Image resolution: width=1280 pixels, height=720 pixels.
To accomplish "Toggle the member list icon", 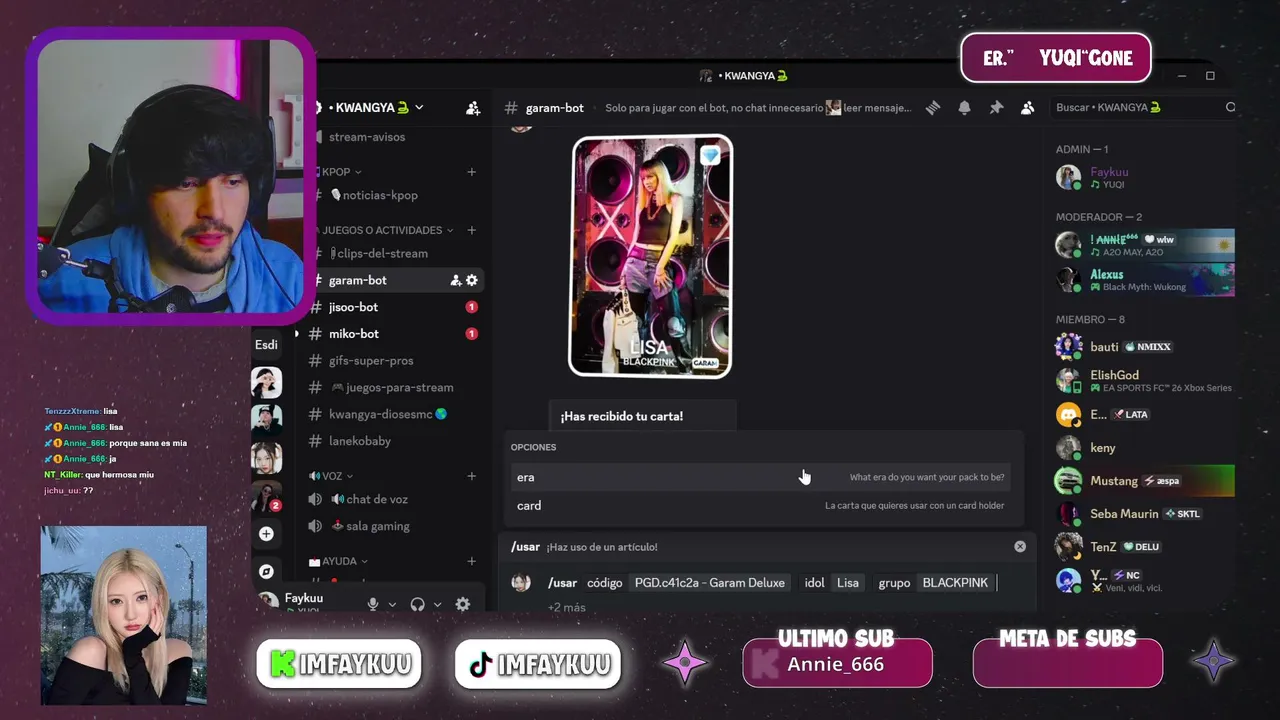I will (1027, 108).
